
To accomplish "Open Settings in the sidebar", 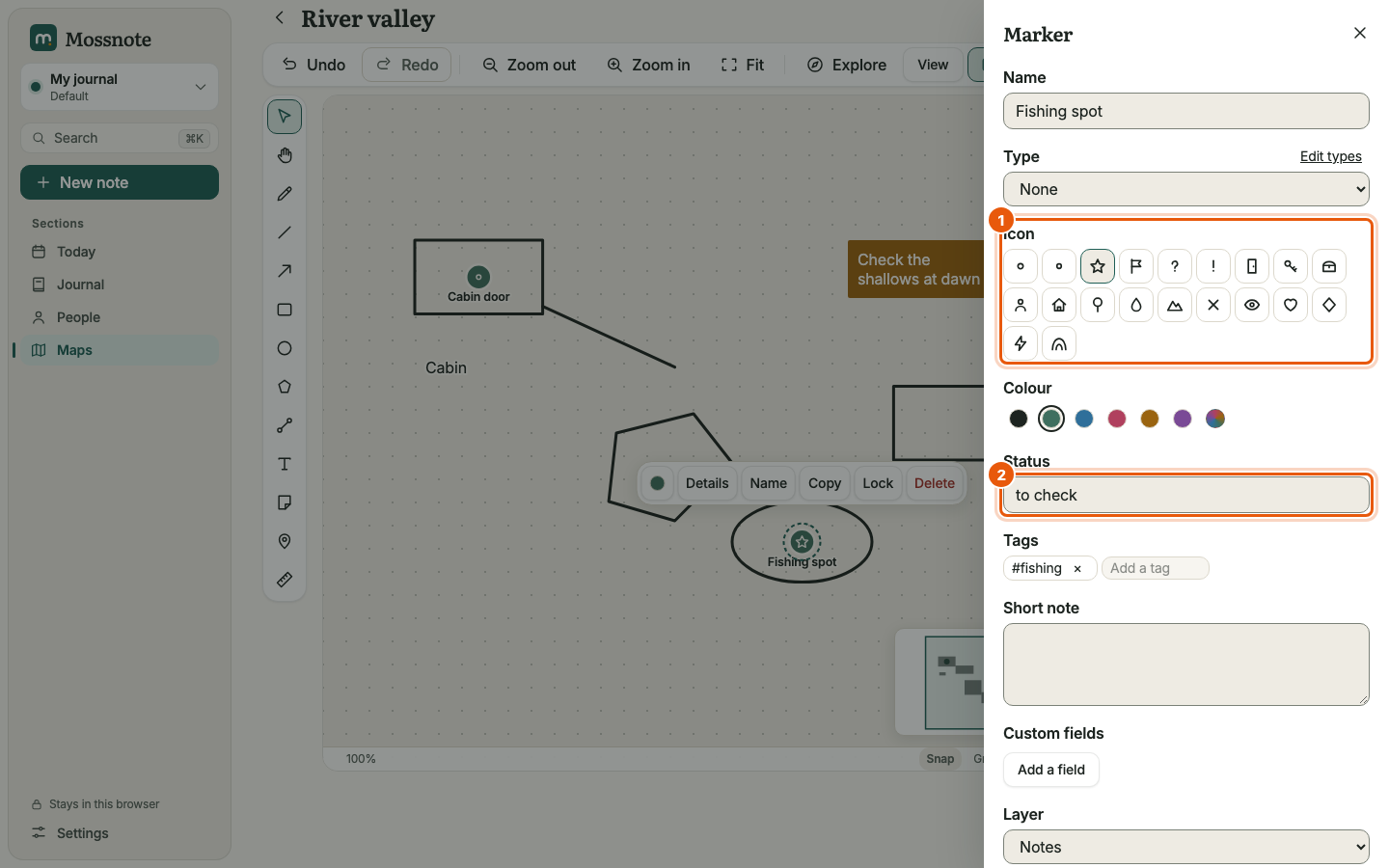I will 120,833.
